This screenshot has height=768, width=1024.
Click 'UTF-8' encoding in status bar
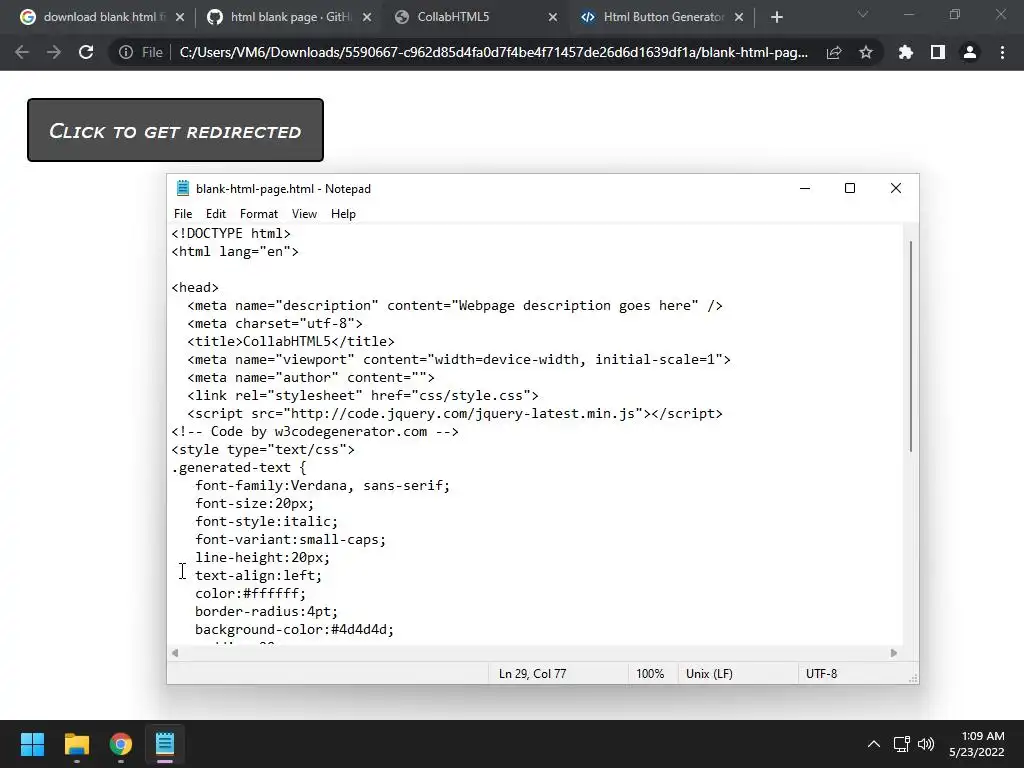point(822,673)
